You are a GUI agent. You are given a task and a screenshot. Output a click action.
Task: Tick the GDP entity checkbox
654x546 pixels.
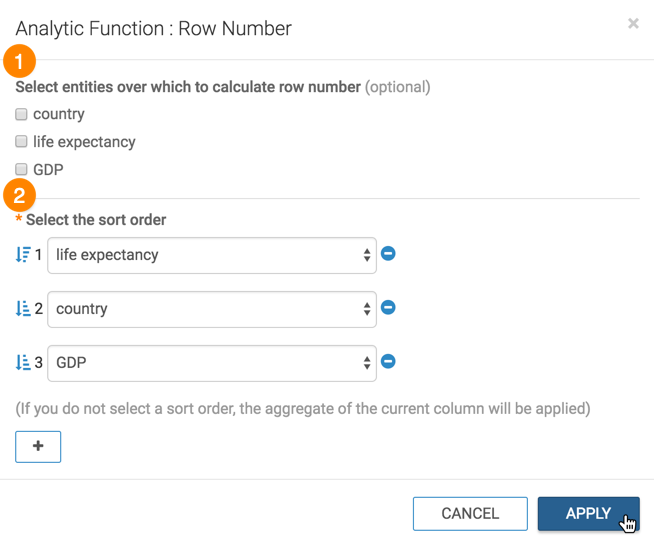[x=21, y=170]
